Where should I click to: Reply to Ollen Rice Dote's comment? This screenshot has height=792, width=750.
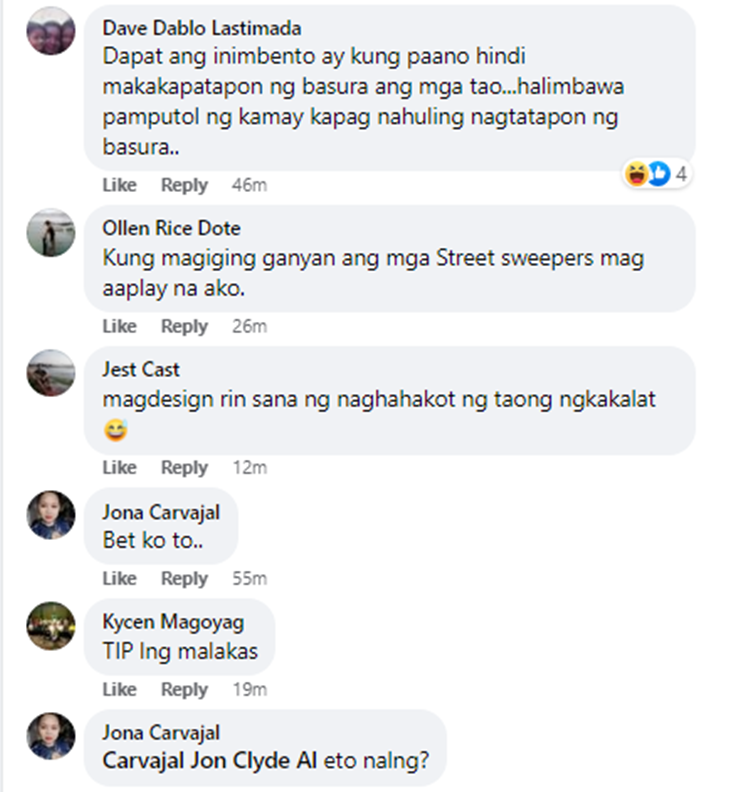pyautogui.click(x=184, y=326)
